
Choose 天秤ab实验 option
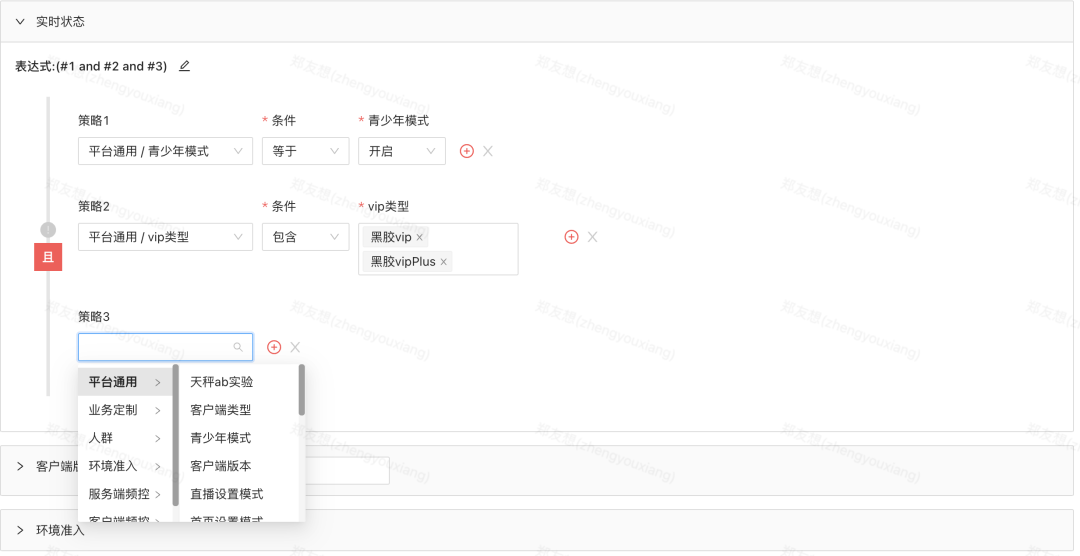point(239,382)
